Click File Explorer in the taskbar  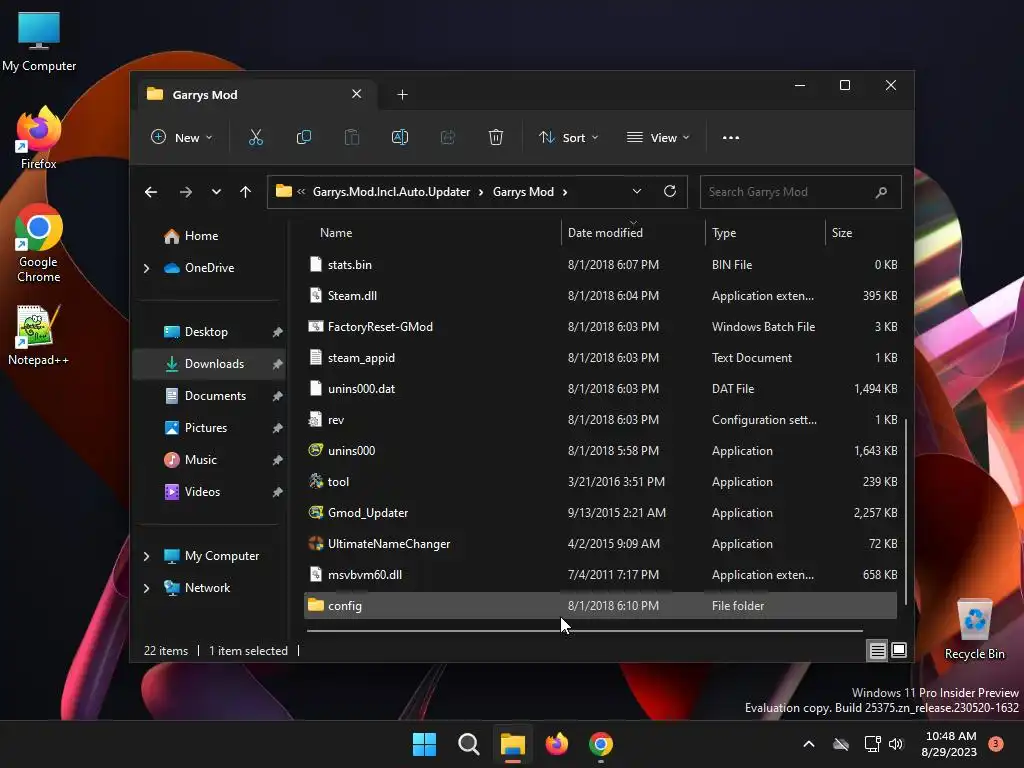513,744
